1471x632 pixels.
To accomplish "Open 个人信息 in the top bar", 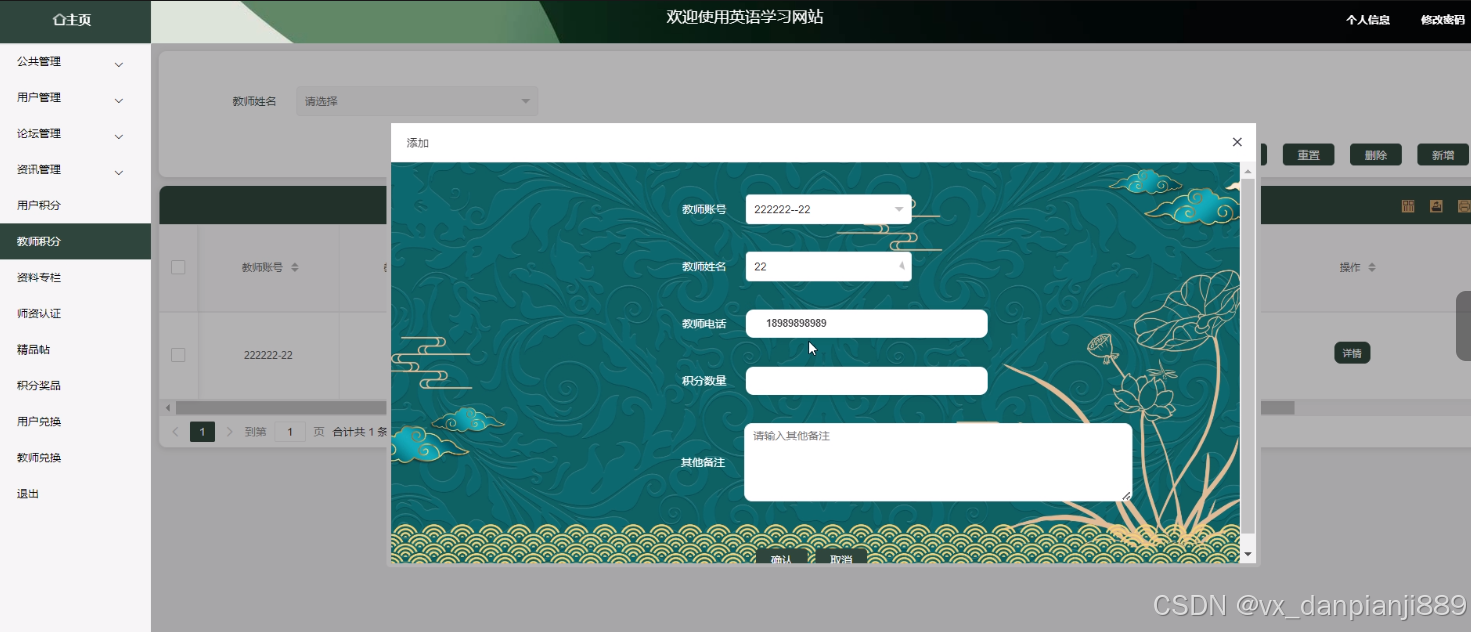I will (x=1367, y=20).
